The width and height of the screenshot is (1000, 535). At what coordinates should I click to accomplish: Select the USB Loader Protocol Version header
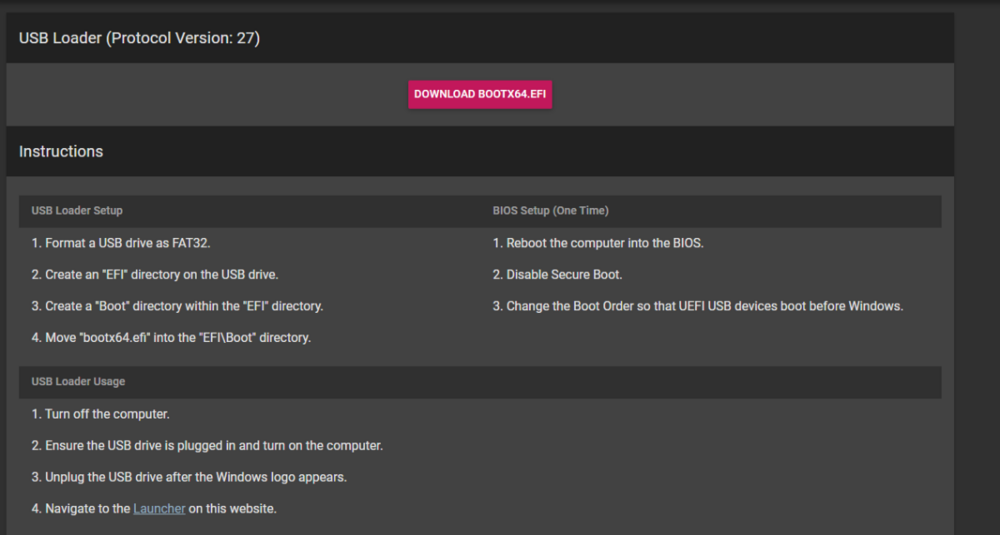click(x=139, y=38)
